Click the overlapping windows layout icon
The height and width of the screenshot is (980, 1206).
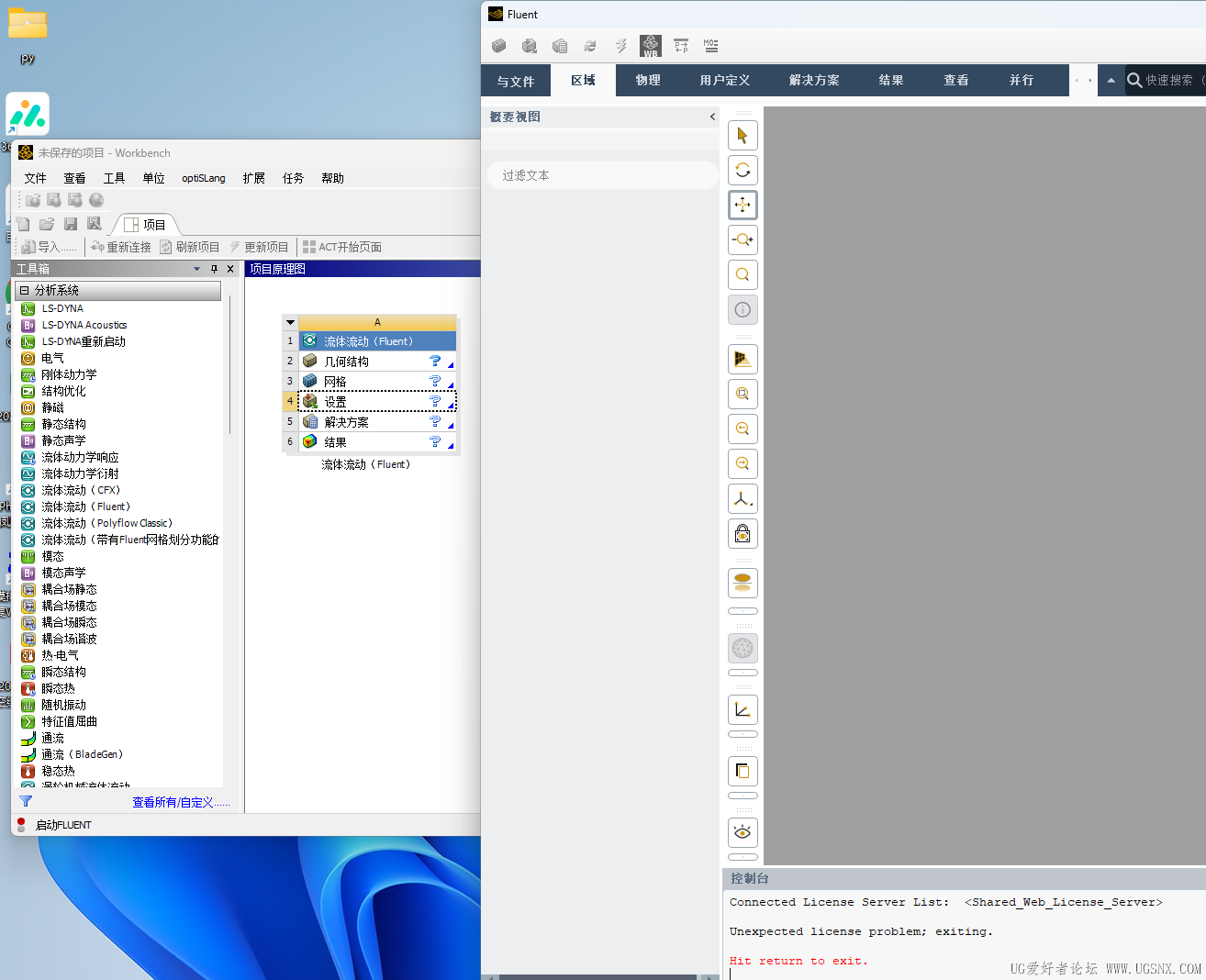743,771
